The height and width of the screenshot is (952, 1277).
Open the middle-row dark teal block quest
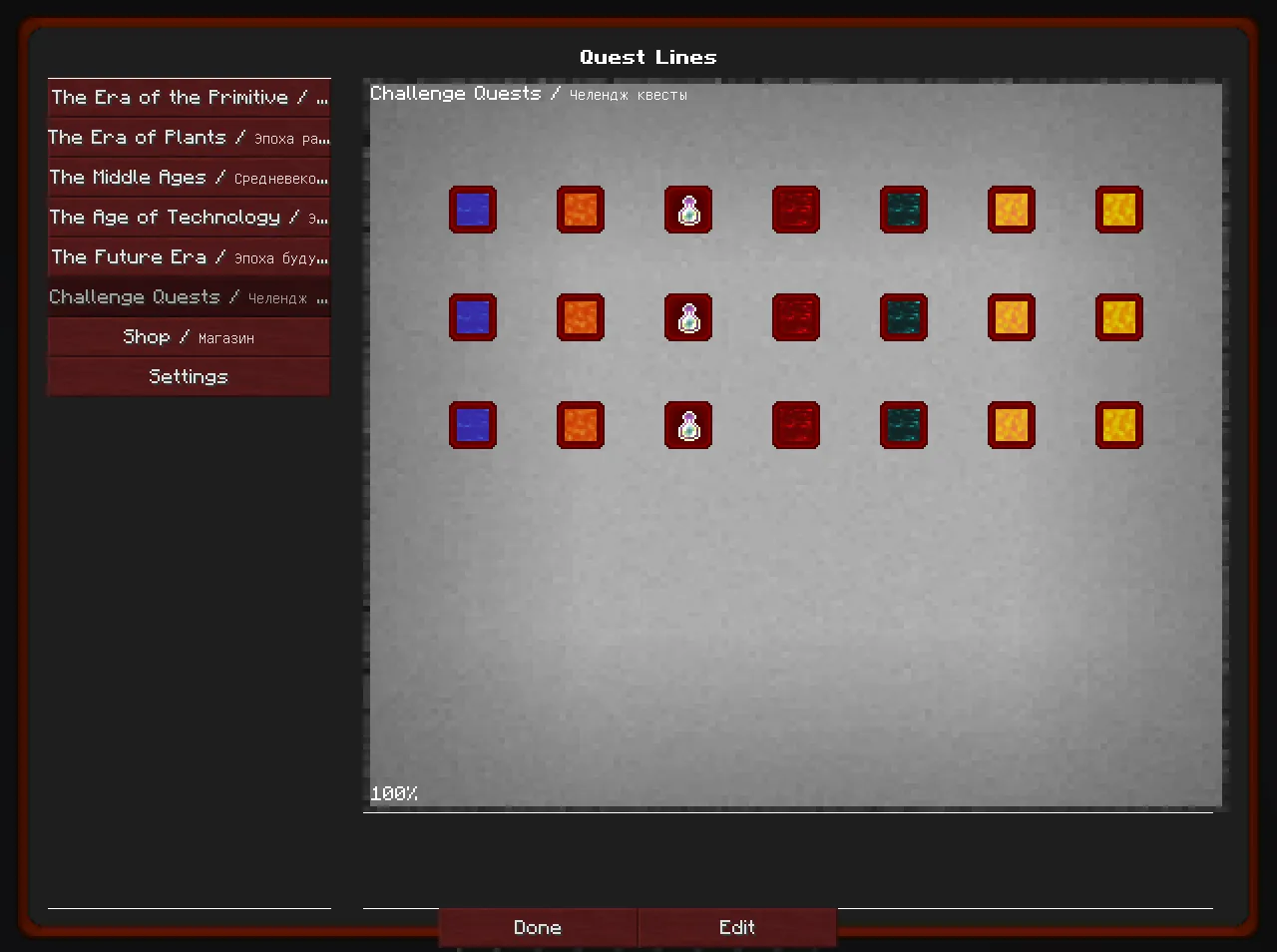point(904,317)
